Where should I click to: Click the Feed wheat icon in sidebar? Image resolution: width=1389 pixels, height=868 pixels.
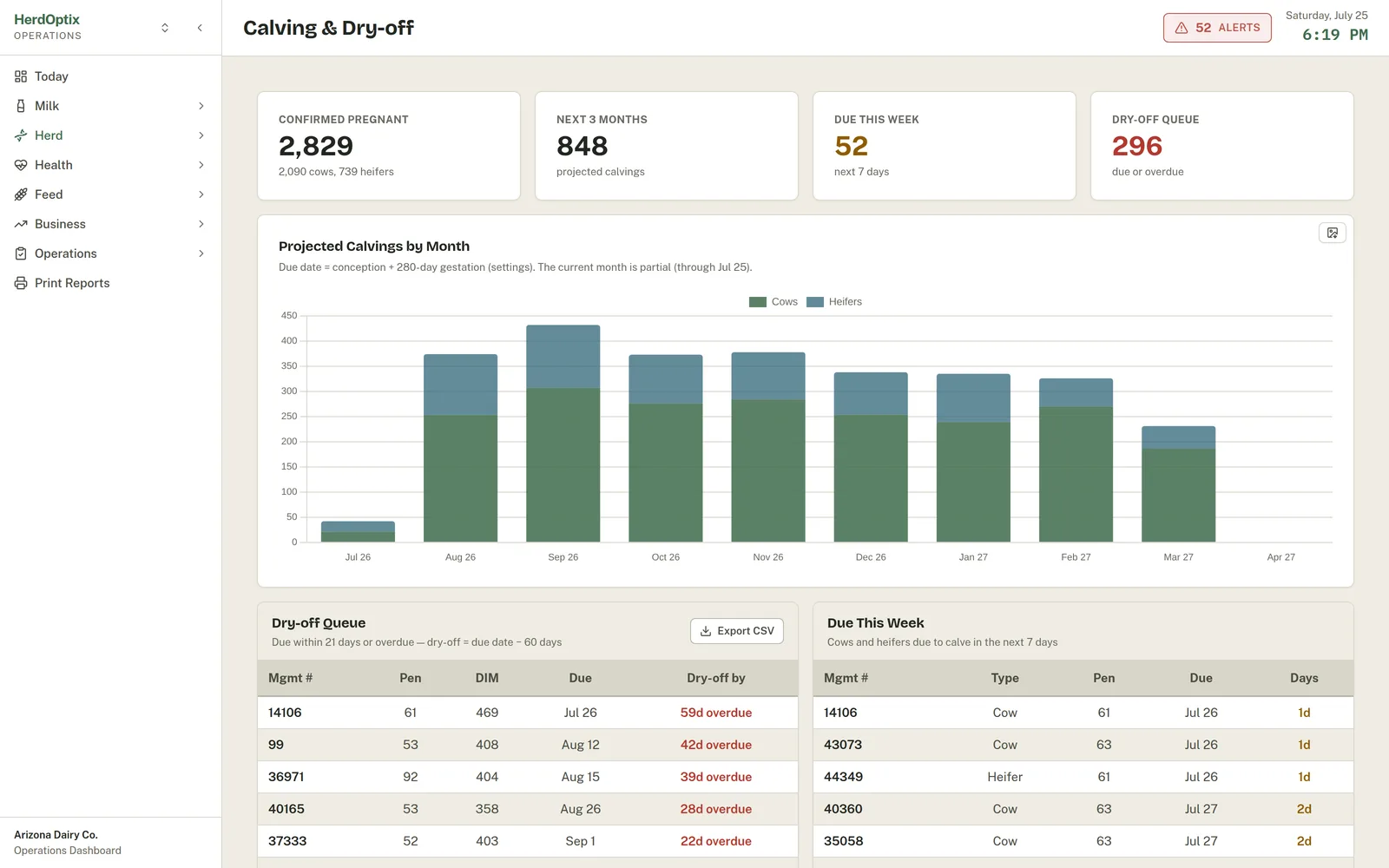click(x=21, y=194)
